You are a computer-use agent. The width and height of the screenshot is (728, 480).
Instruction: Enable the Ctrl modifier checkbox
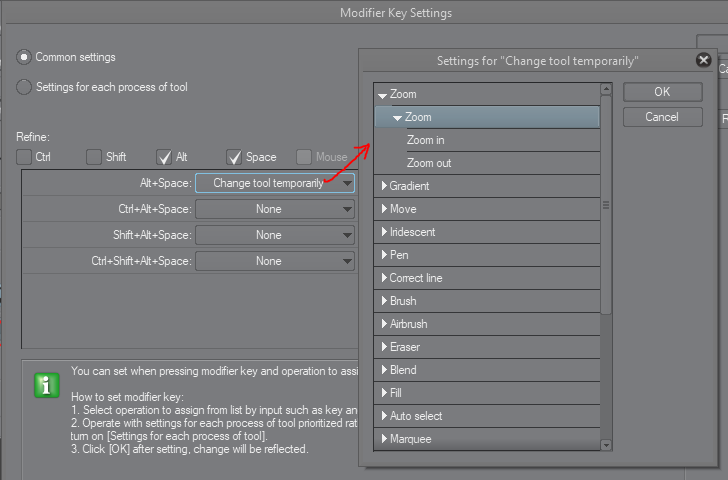pos(24,157)
